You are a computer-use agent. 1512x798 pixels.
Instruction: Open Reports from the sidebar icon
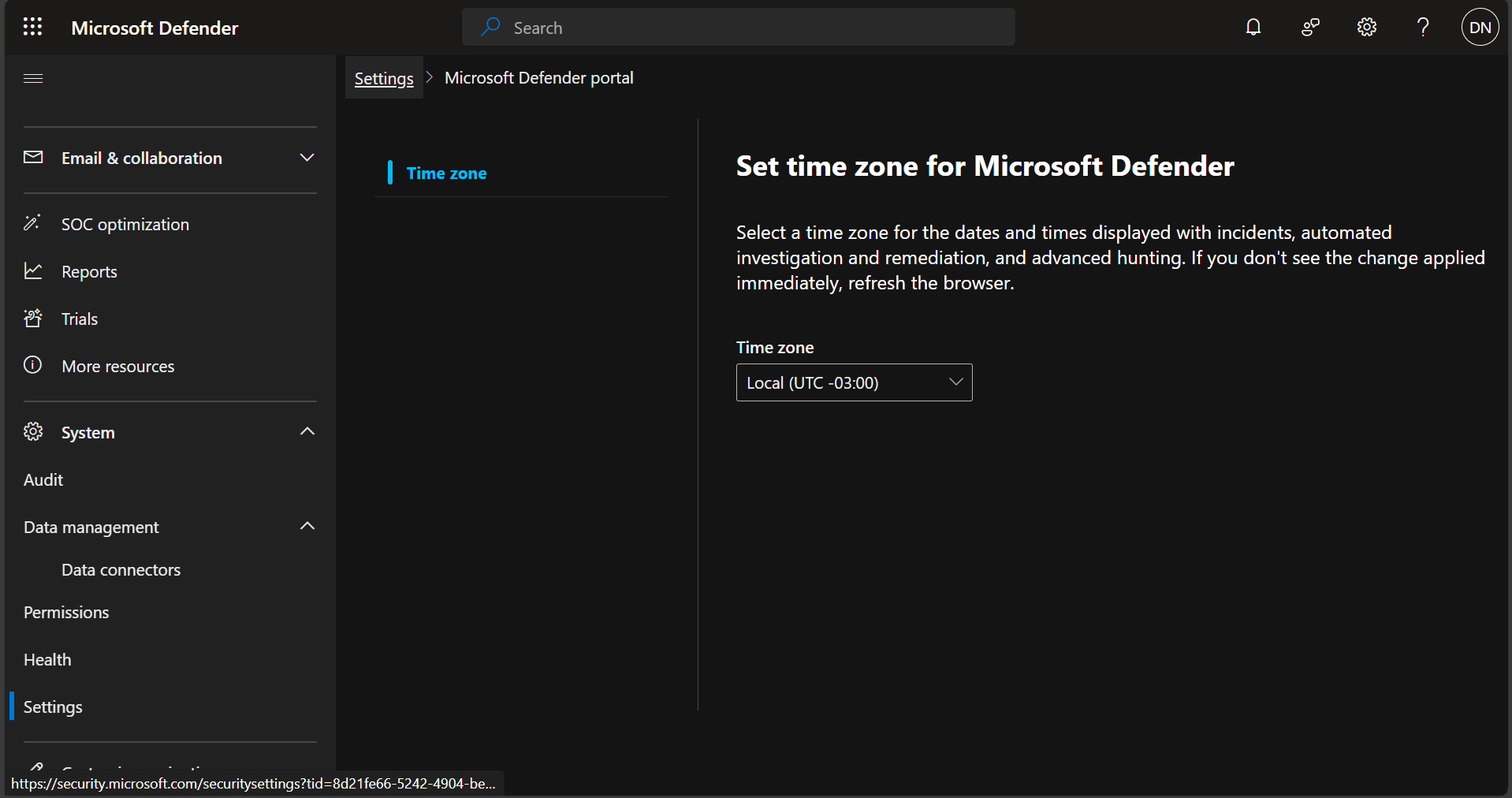32,271
